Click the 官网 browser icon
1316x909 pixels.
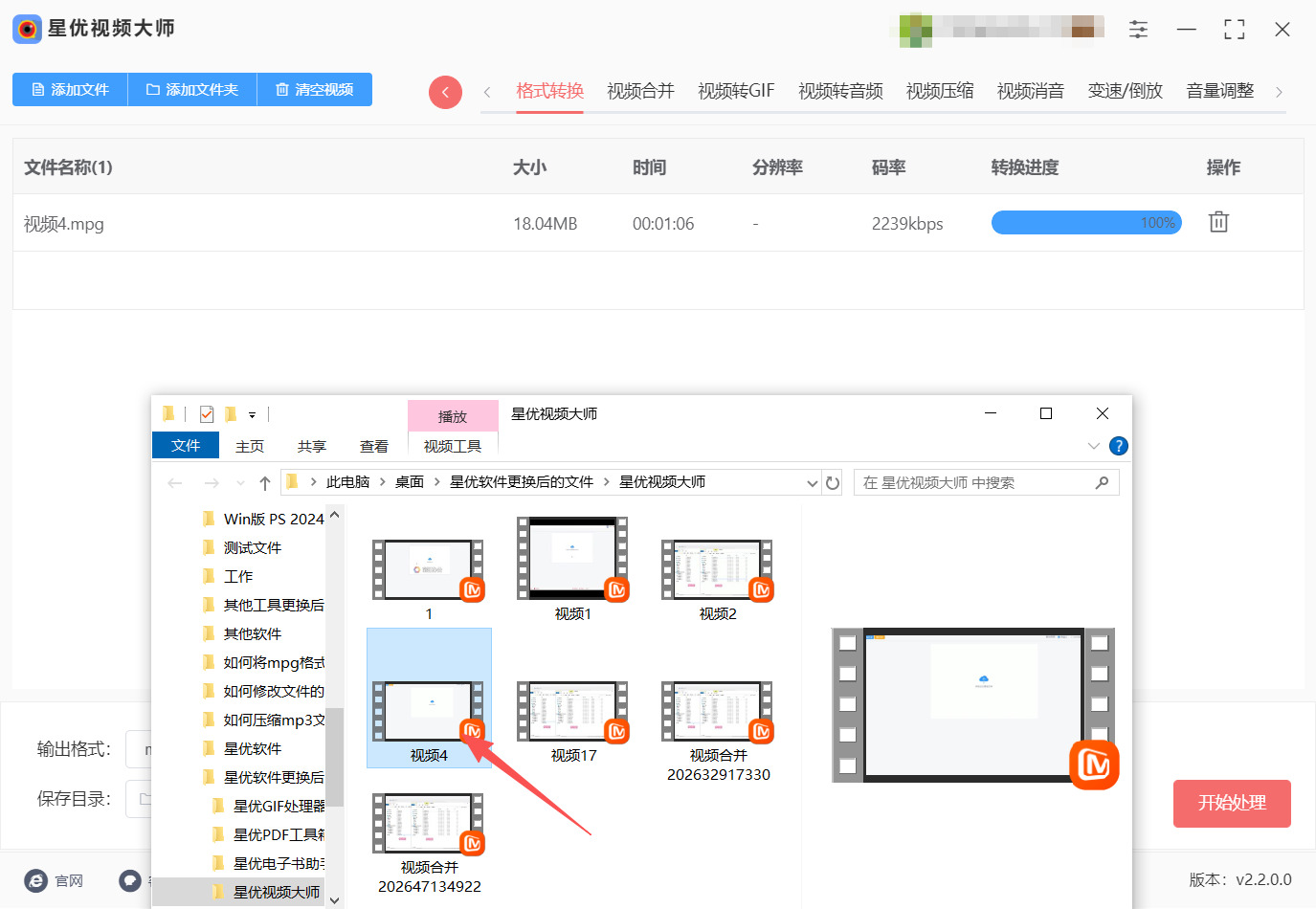pos(35,880)
